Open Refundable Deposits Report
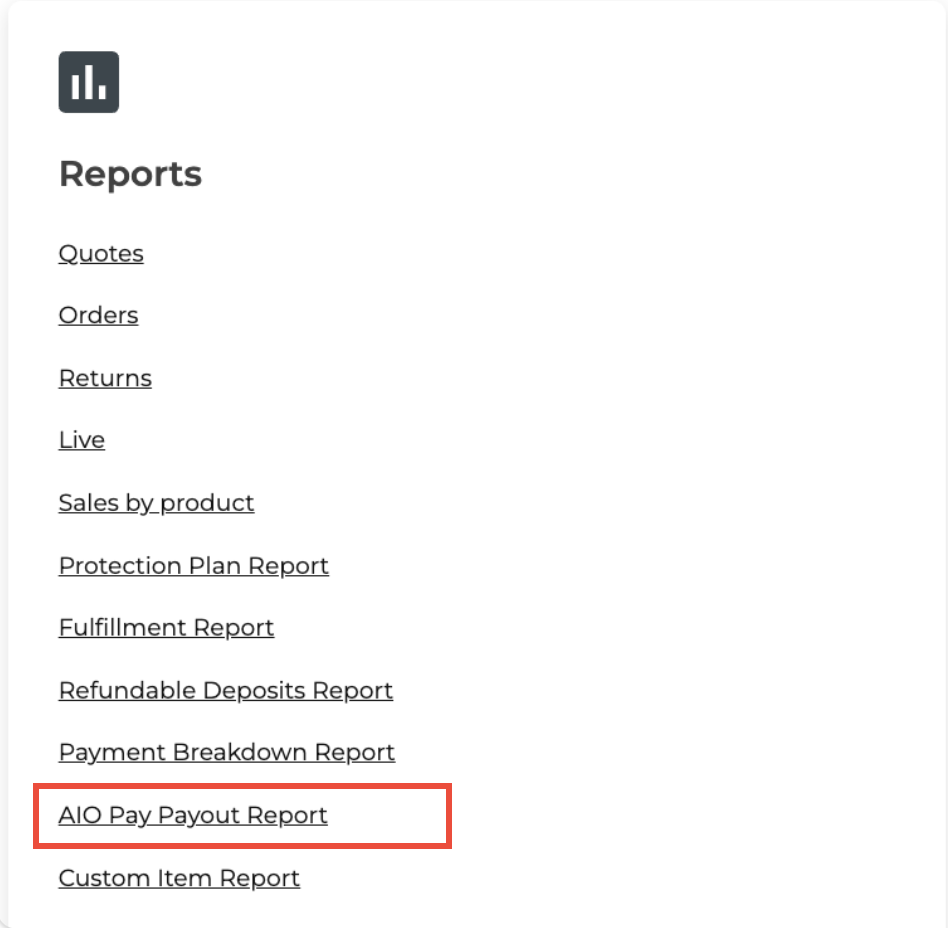Image resolution: width=948 pixels, height=928 pixels. click(225, 691)
